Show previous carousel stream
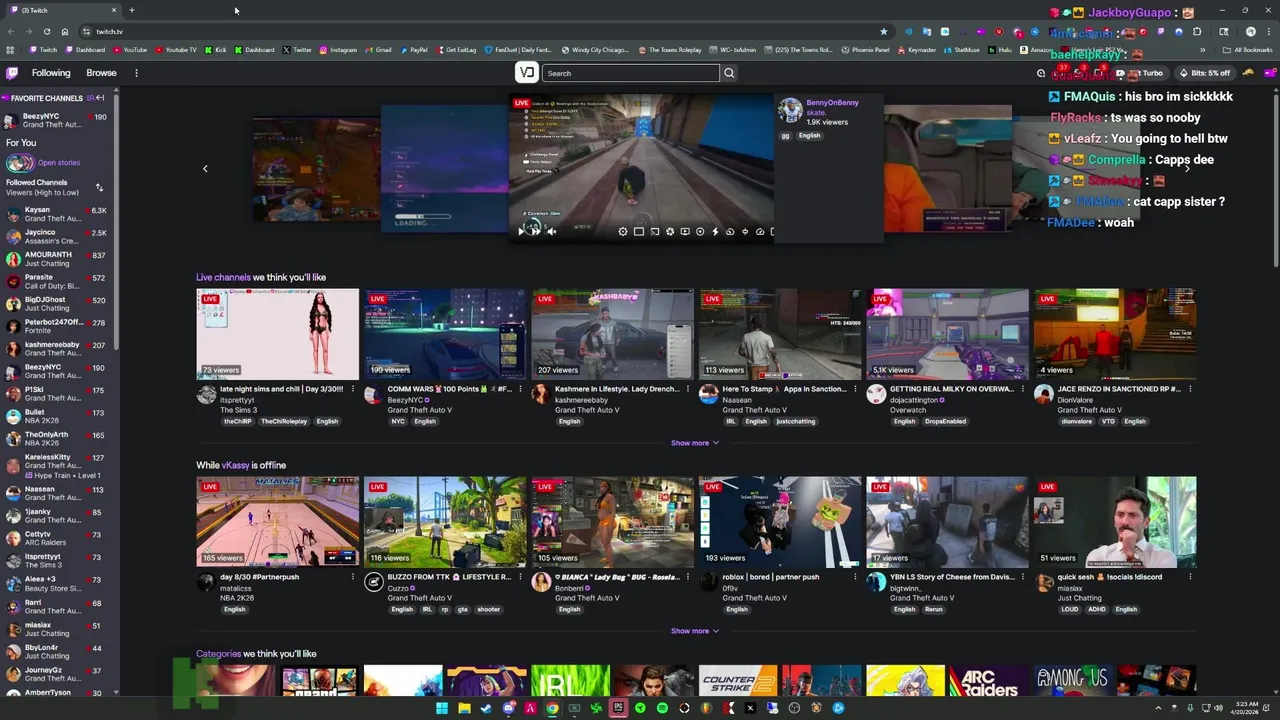Image resolution: width=1280 pixels, height=720 pixels. pos(205,168)
